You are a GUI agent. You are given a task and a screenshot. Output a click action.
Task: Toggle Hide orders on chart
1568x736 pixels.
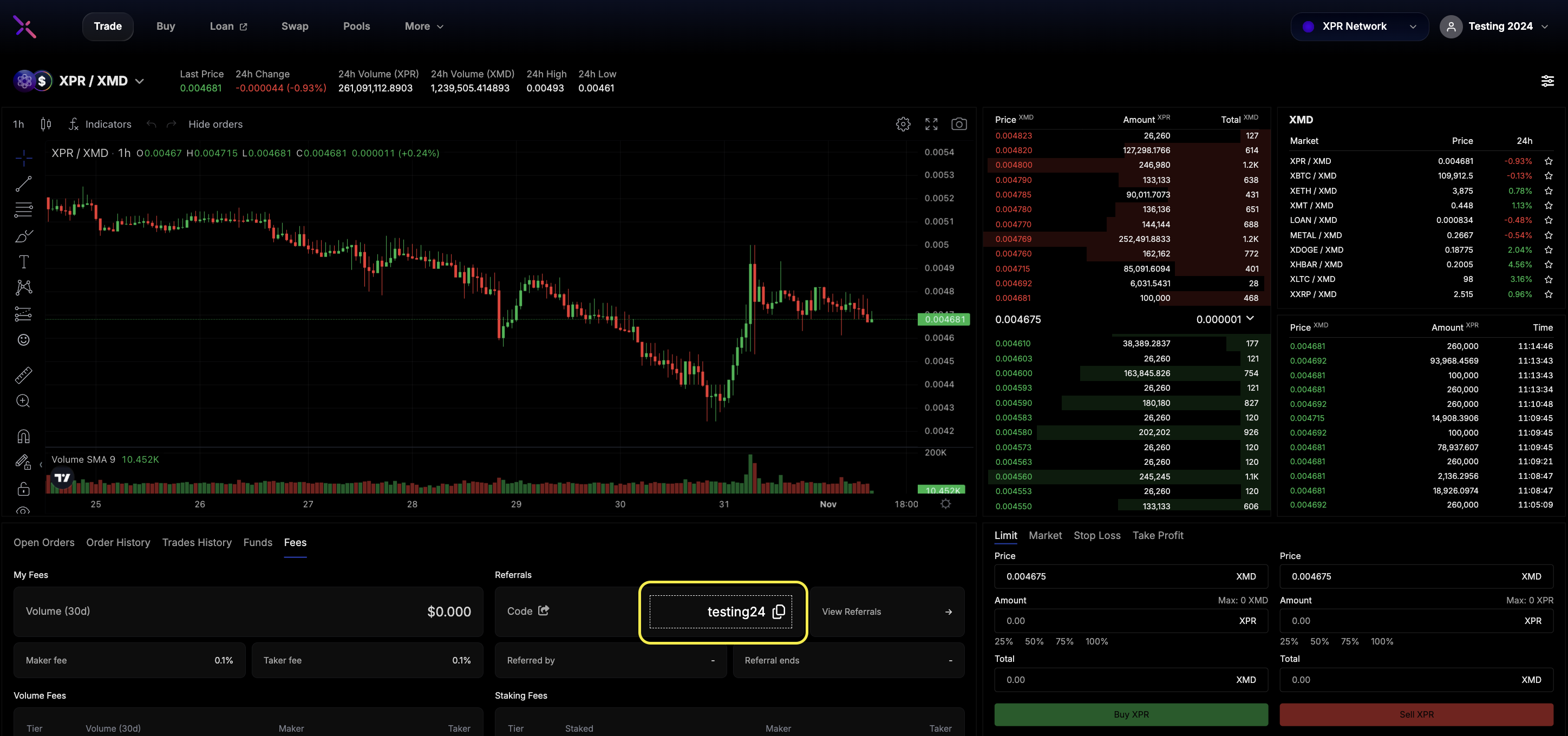(x=215, y=124)
